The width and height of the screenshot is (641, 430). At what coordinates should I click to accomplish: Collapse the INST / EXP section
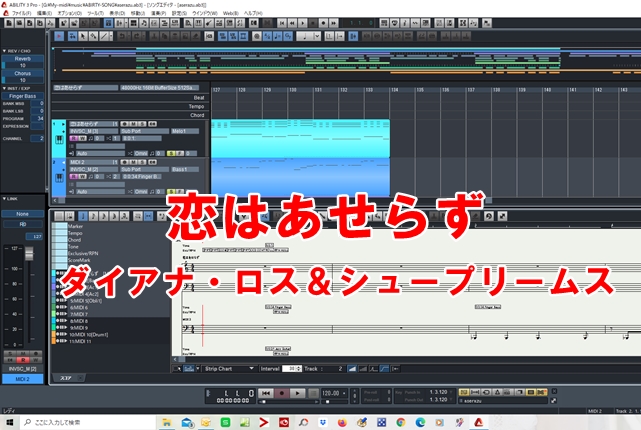point(4,88)
